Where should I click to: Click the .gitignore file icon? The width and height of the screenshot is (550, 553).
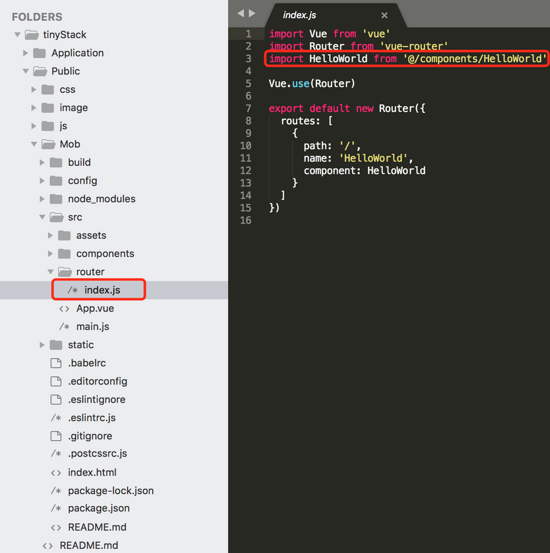[x=56, y=436]
